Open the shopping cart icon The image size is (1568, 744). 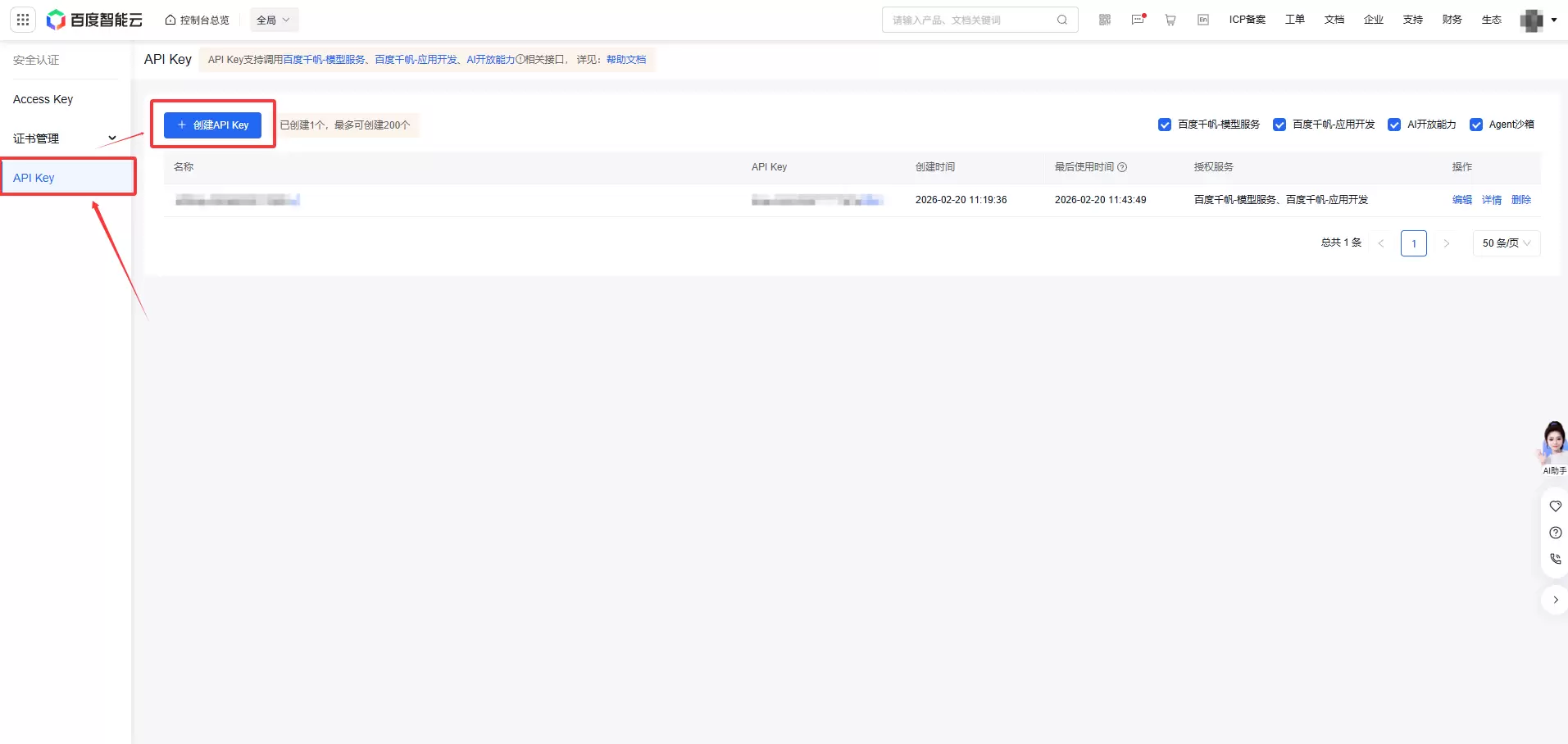pyautogui.click(x=1170, y=20)
